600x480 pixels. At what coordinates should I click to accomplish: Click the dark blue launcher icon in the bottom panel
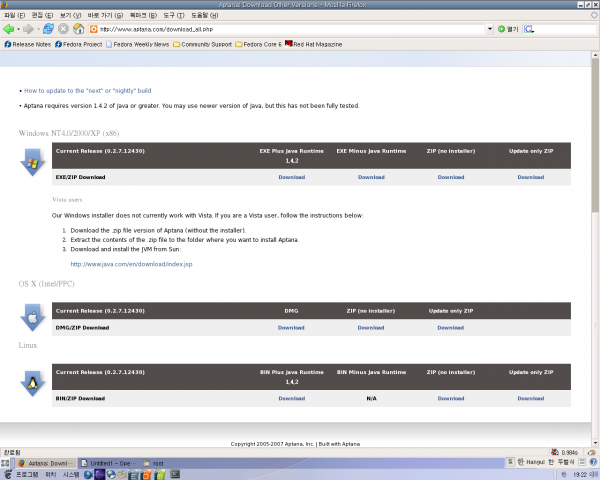(99, 475)
